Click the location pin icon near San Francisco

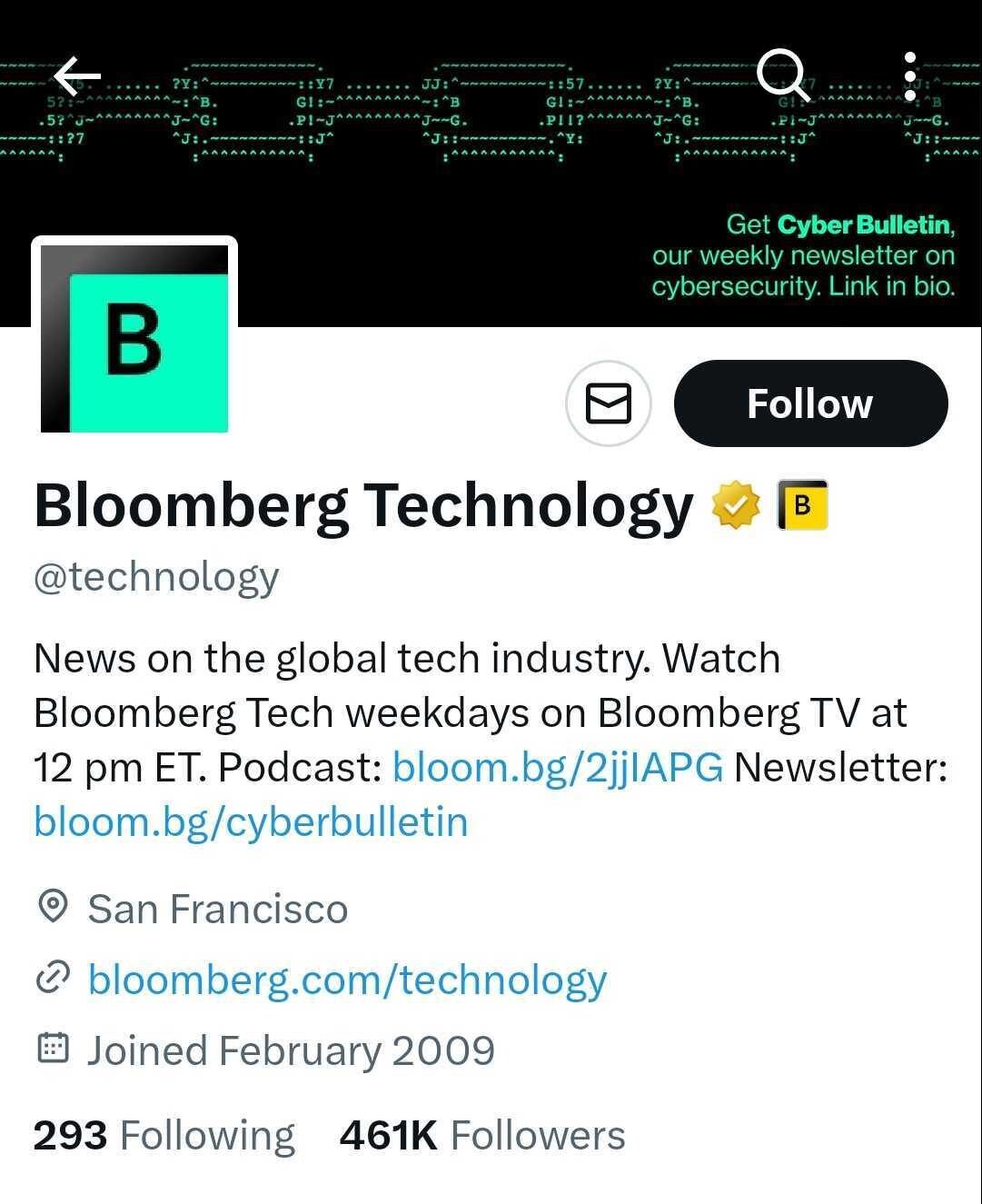click(55, 909)
